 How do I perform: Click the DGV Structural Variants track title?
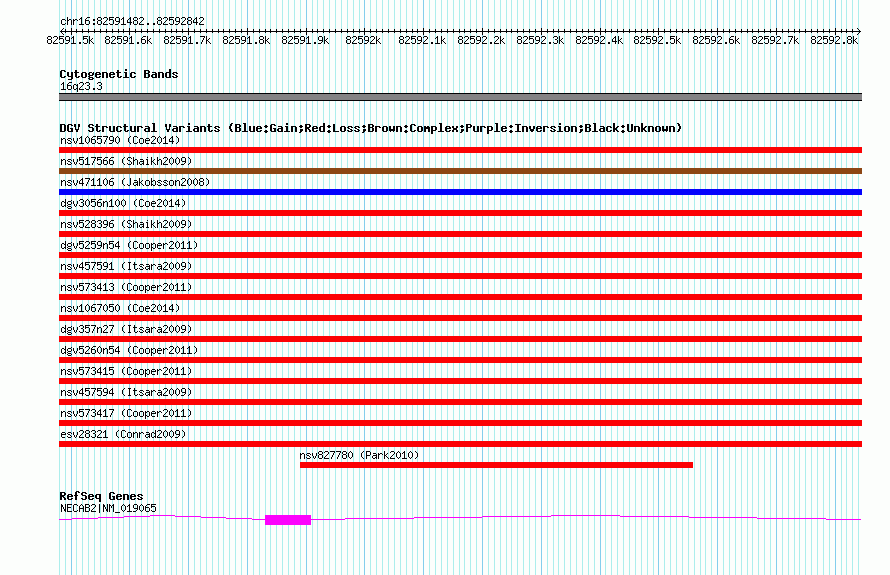click(x=370, y=128)
